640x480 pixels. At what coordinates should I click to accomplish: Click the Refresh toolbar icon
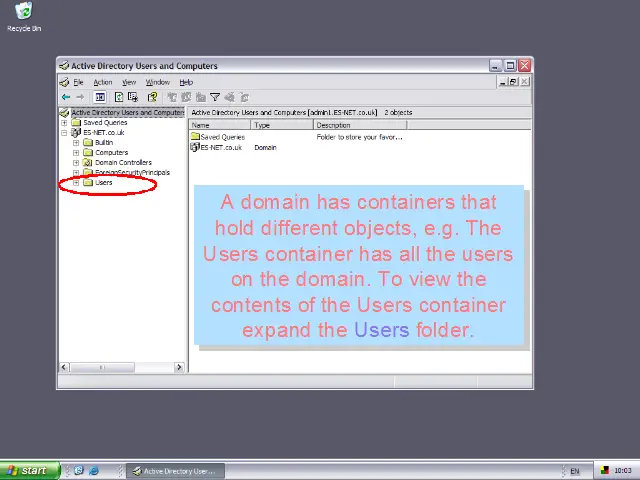[x=119, y=97]
